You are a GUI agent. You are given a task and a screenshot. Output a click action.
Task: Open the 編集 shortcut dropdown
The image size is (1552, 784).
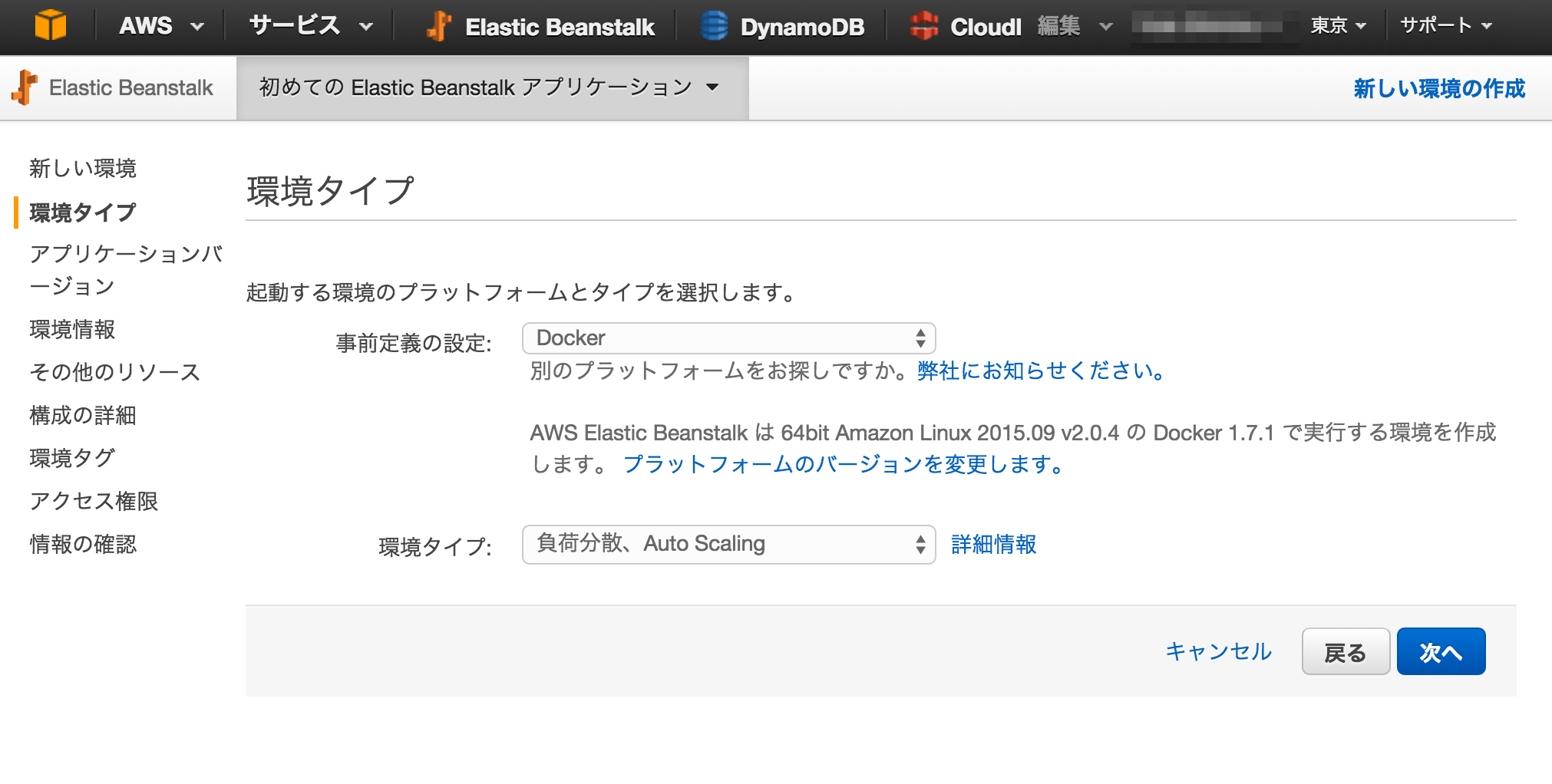[1075, 26]
